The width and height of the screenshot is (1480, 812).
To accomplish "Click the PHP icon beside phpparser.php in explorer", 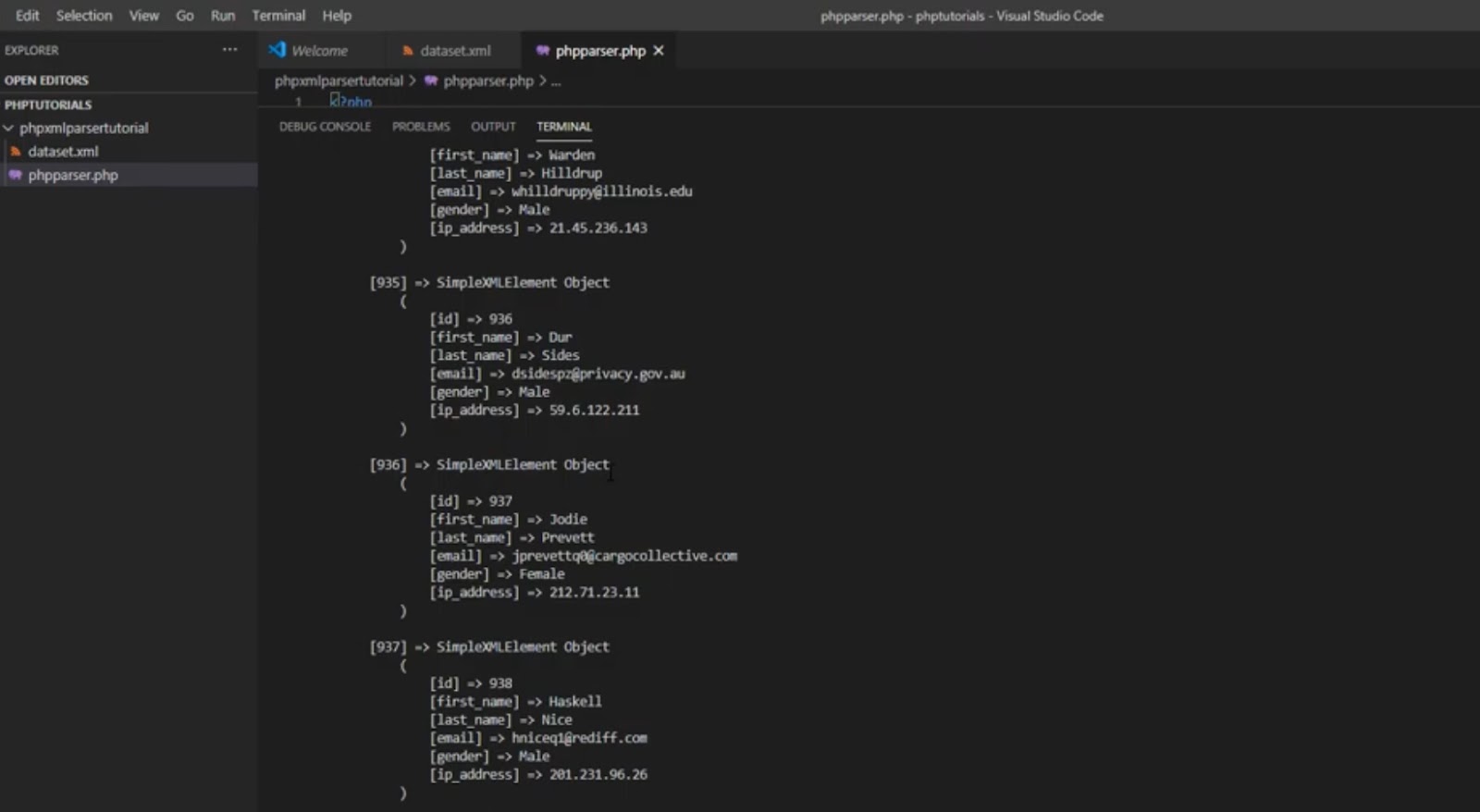I will pos(16,175).
